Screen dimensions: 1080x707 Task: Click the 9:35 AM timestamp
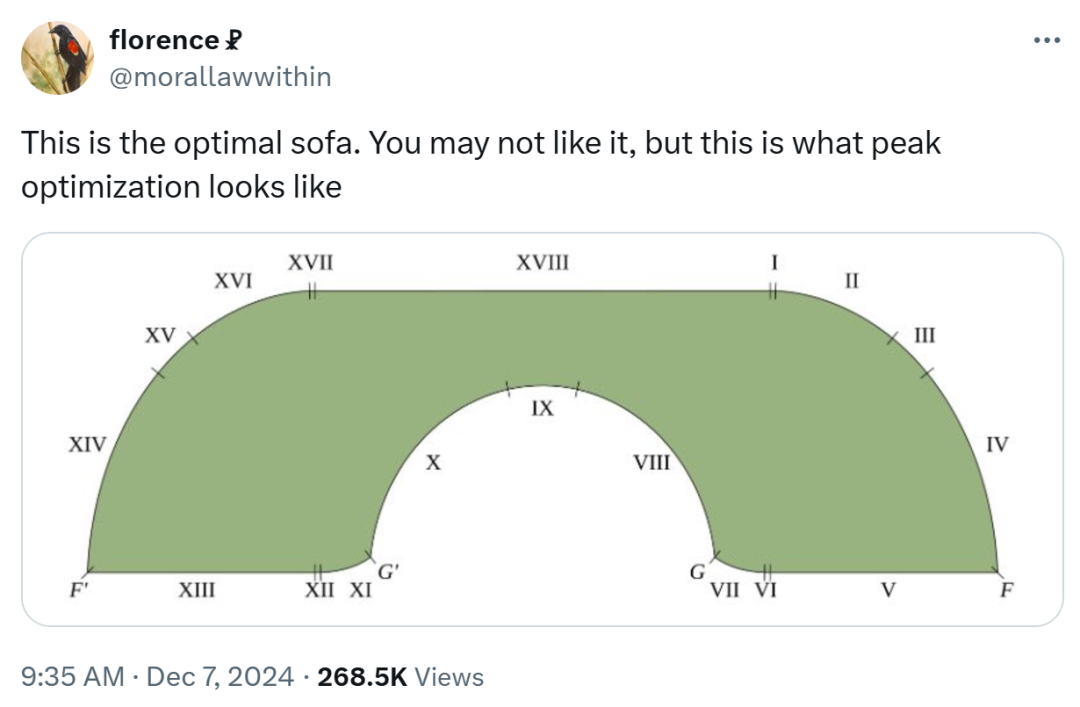(x=73, y=677)
